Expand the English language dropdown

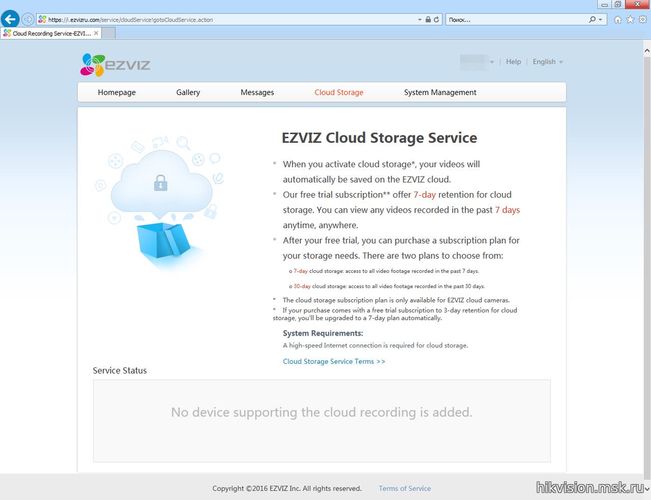548,61
